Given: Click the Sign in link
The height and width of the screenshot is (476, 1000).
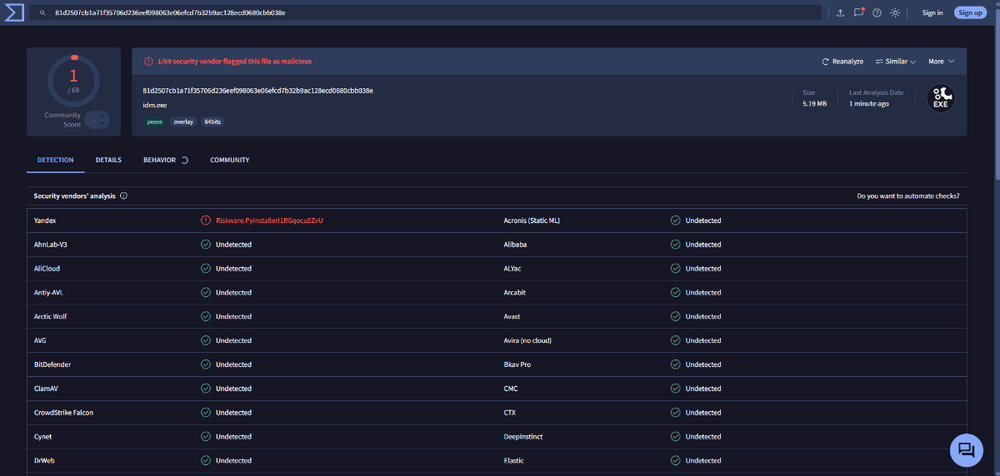Looking at the screenshot, I should pos(932,13).
